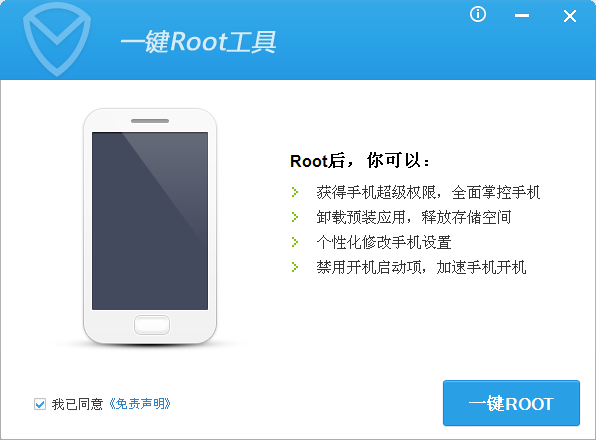This screenshot has height=440, width=596.
Task: Minimize the Root tool window
Action: pyautogui.click(x=522, y=16)
